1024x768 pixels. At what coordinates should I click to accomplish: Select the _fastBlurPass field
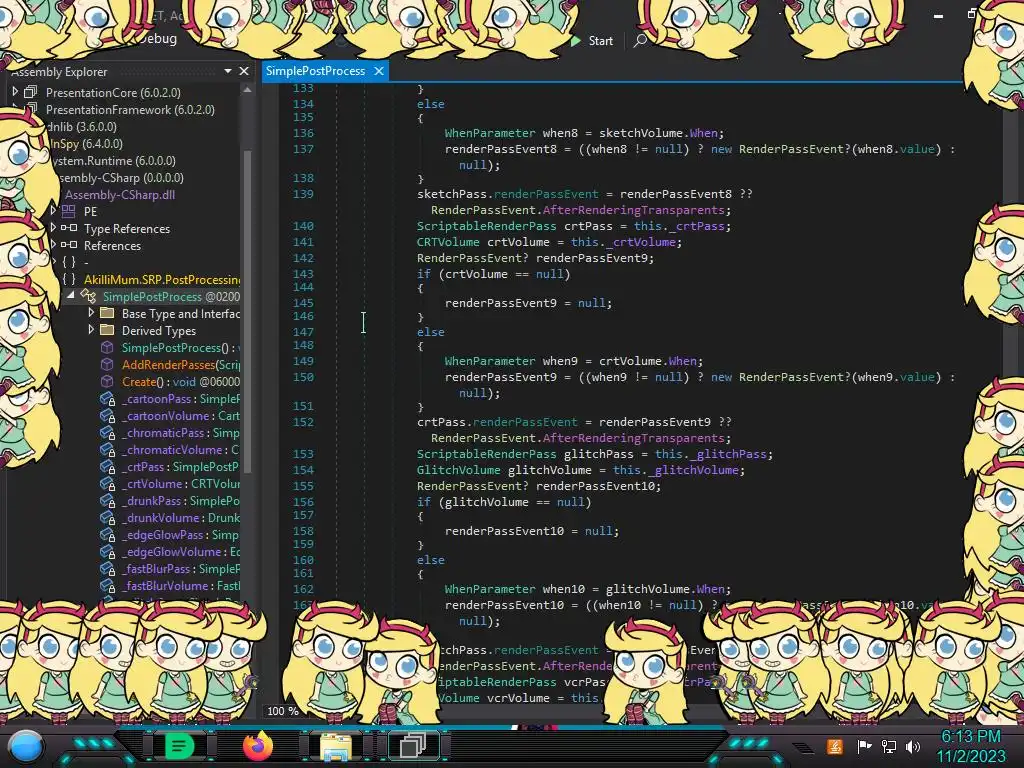pos(181,569)
